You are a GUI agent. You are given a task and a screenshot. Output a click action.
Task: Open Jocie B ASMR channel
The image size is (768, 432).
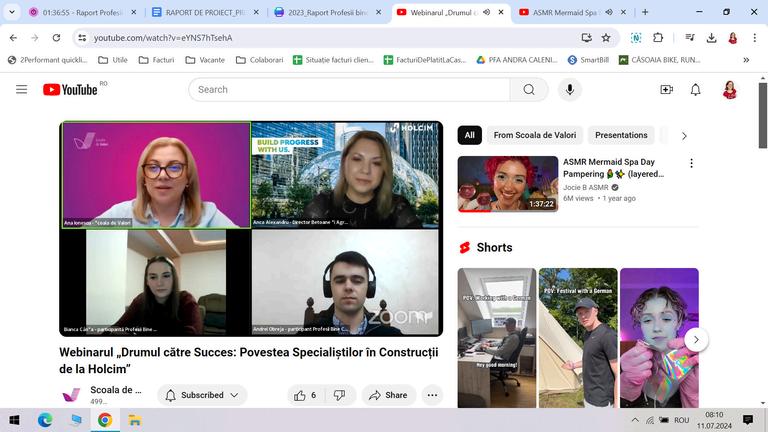[586, 188]
